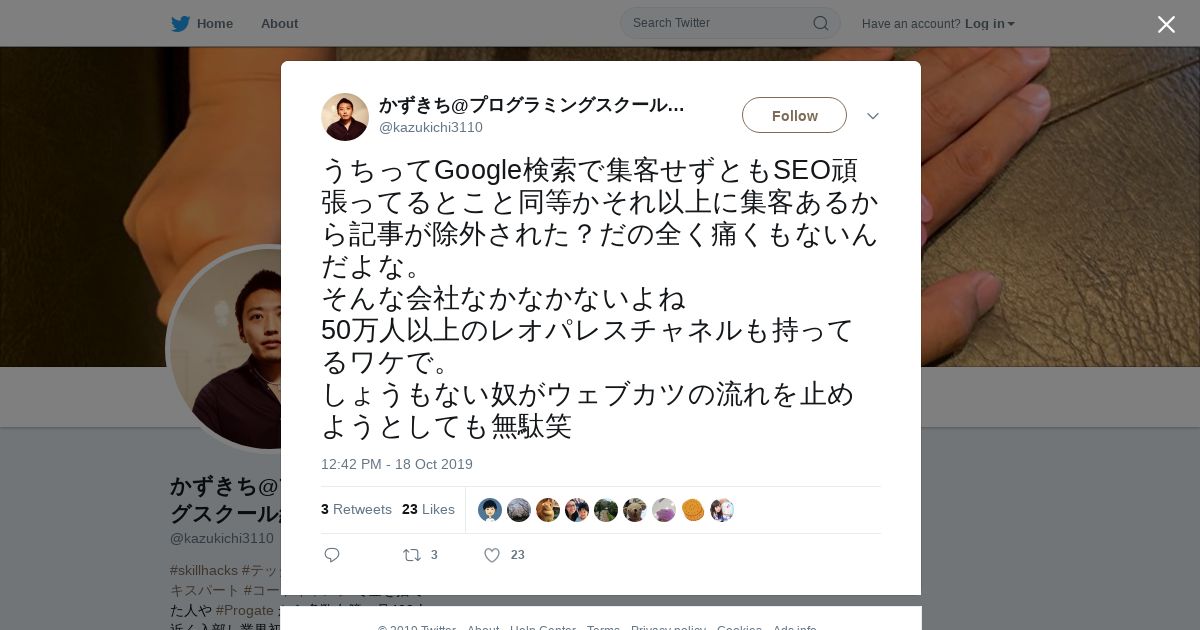The height and width of the screenshot is (630, 1200).
Task: Click the reply speech bubble icon
Action: pos(332,555)
